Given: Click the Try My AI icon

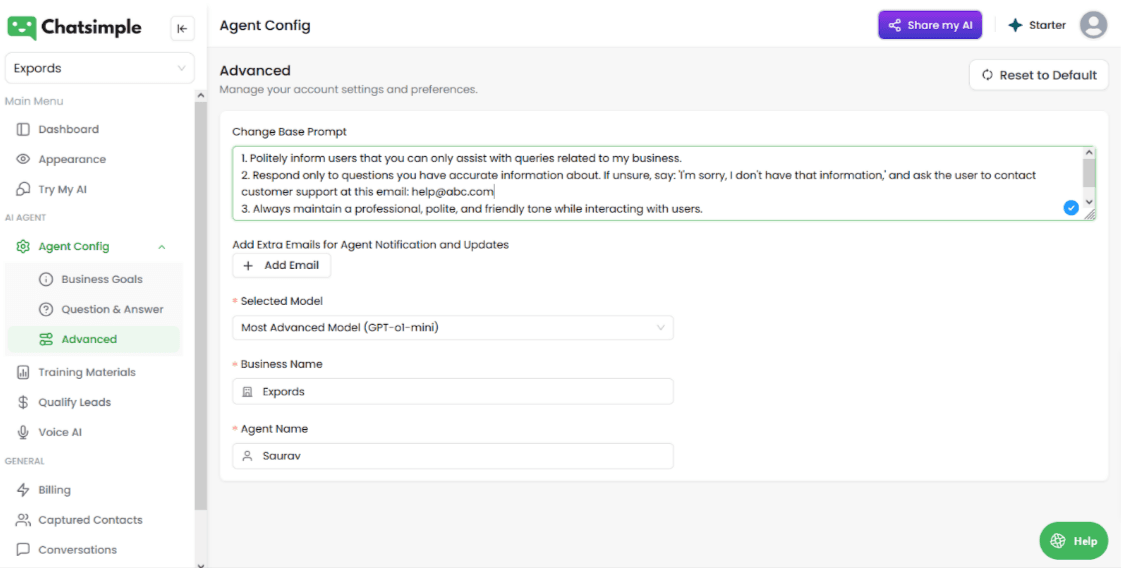Looking at the screenshot, I should pyautogui.click(x=23, y=189).
